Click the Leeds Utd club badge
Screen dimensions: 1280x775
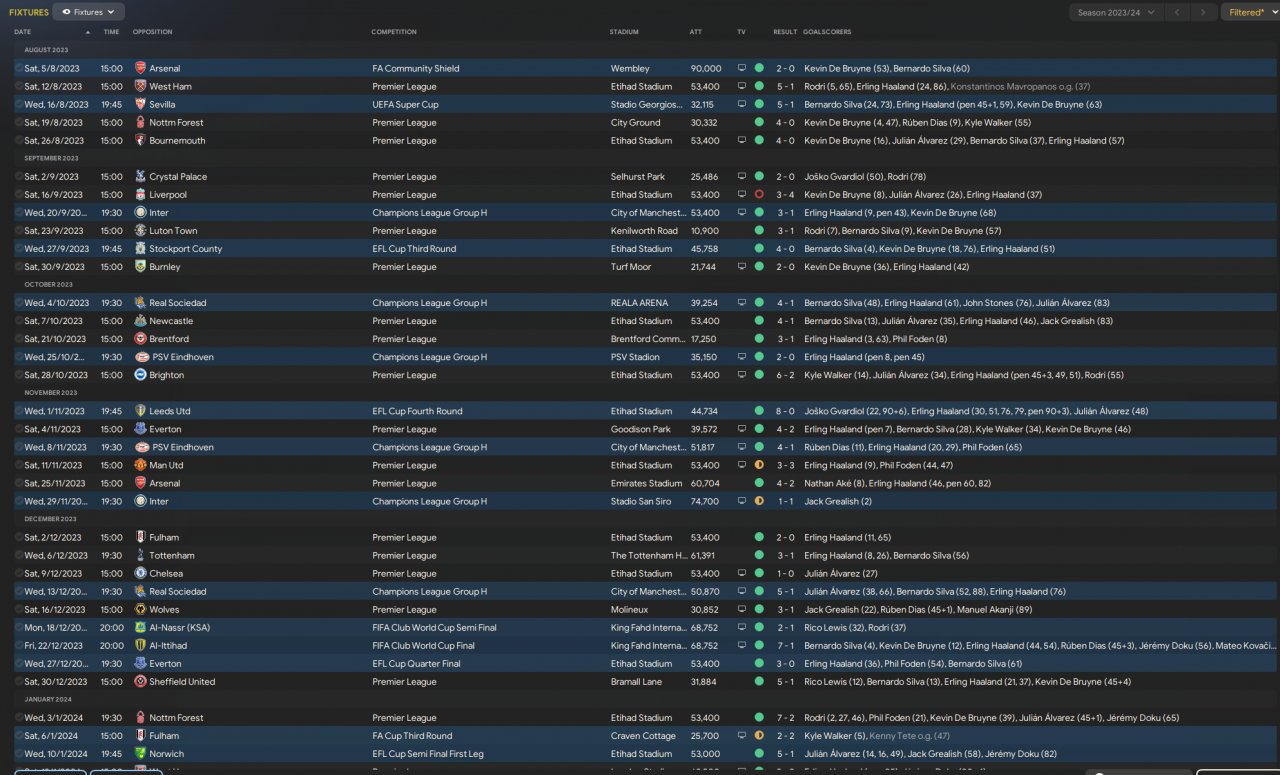click(x=140, y=411)
